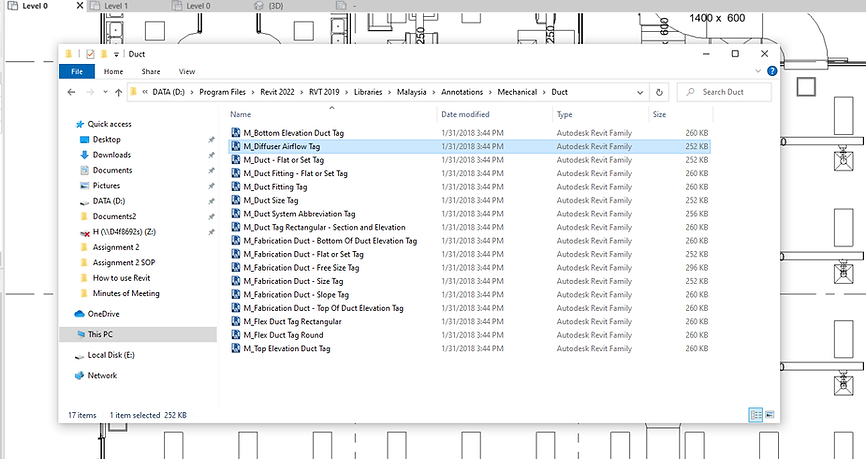Navigate to DATA (D:) in breadcrumb

pos(168,92)
